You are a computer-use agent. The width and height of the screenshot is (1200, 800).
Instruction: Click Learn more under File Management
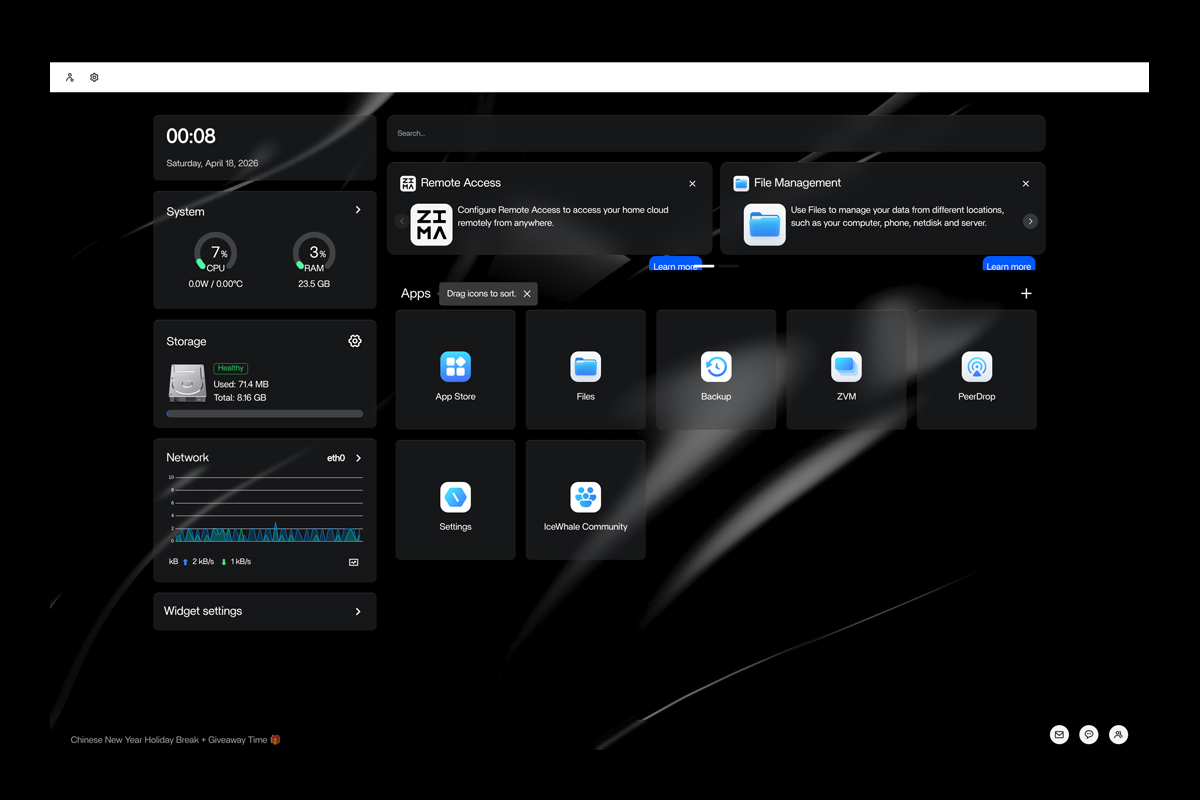pos(1009,265)
